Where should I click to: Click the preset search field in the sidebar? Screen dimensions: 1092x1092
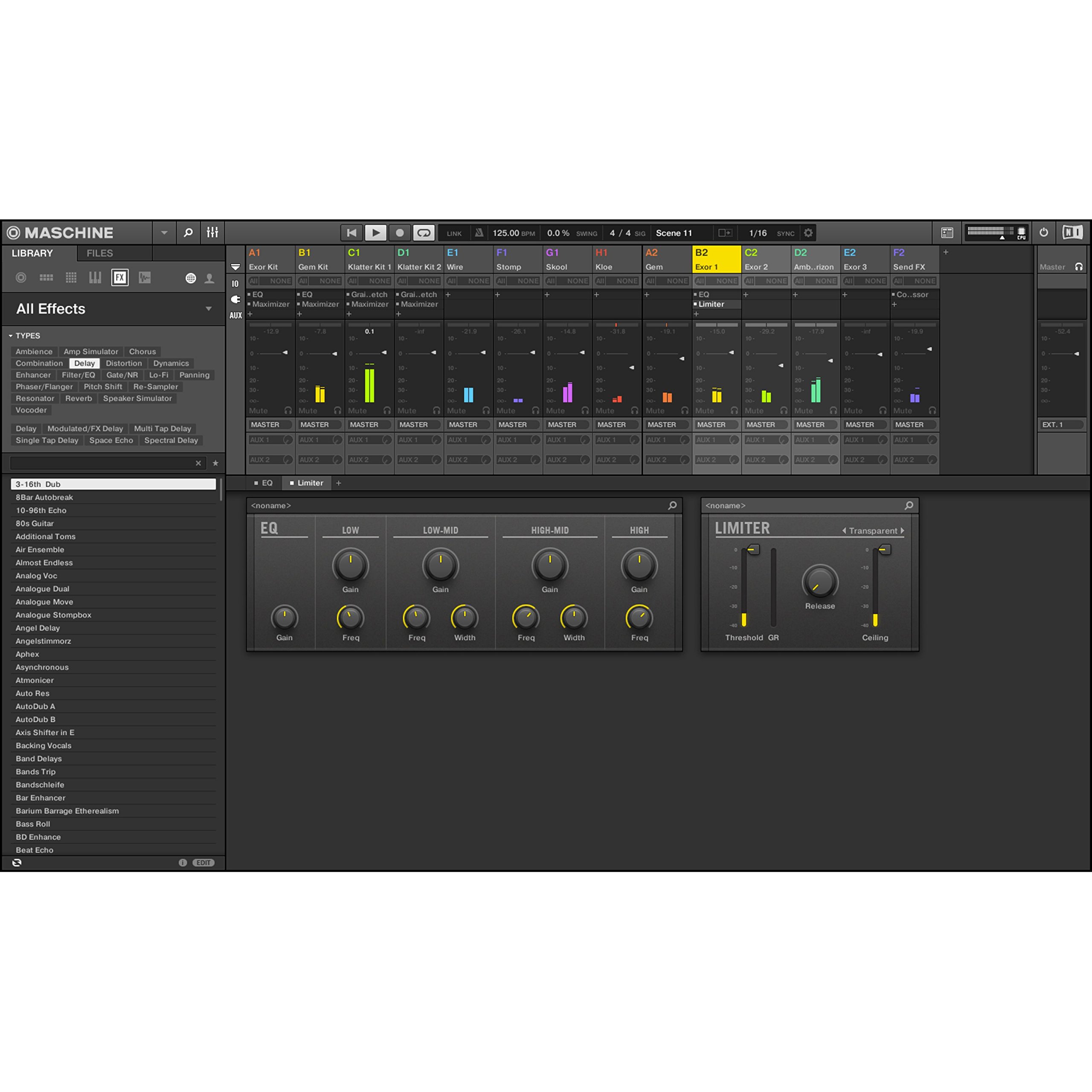[x=102, y=462]
